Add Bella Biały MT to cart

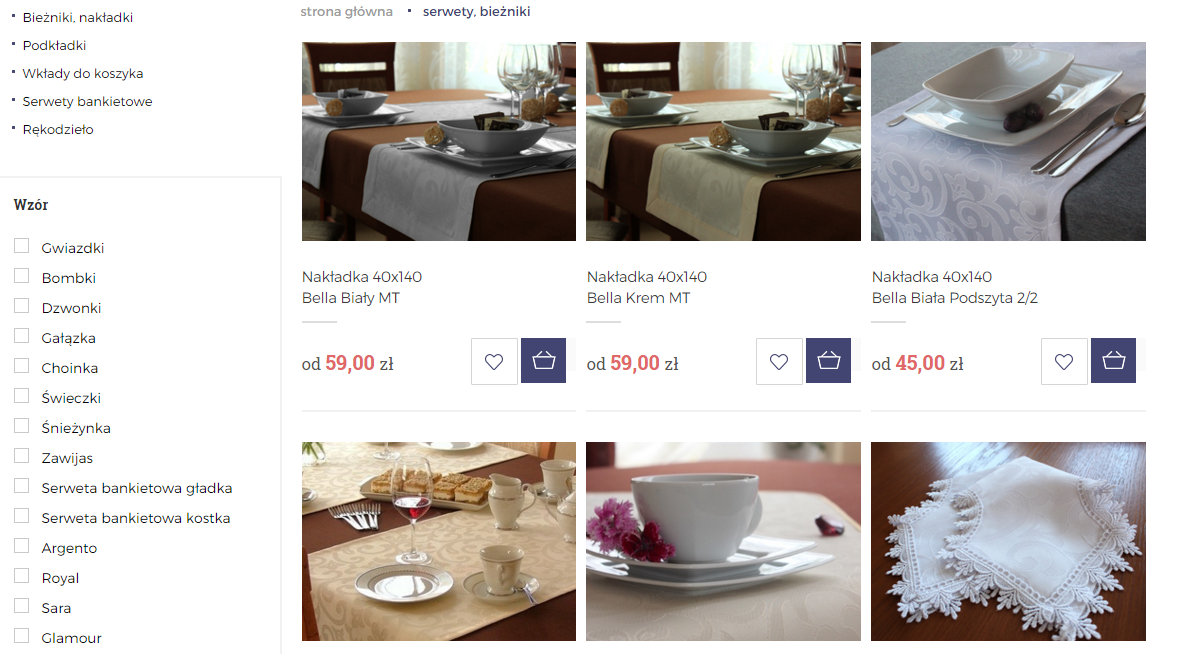tap(543, 361)
